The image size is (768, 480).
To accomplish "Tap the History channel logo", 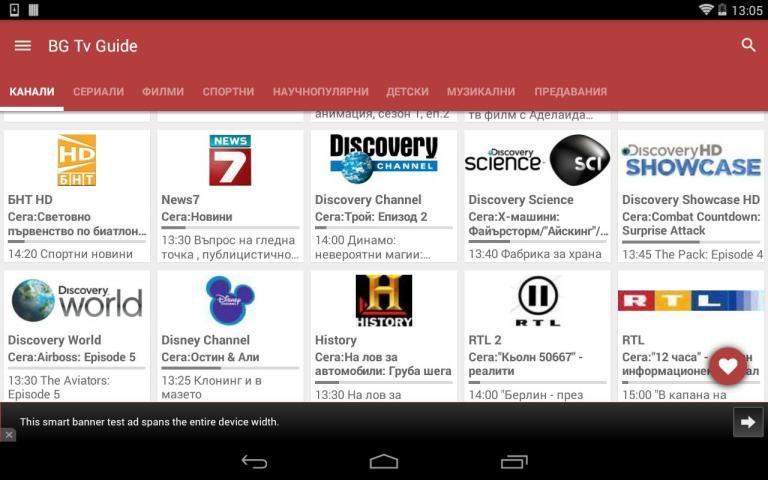I will pyautogui.click(x=384, y=300).
